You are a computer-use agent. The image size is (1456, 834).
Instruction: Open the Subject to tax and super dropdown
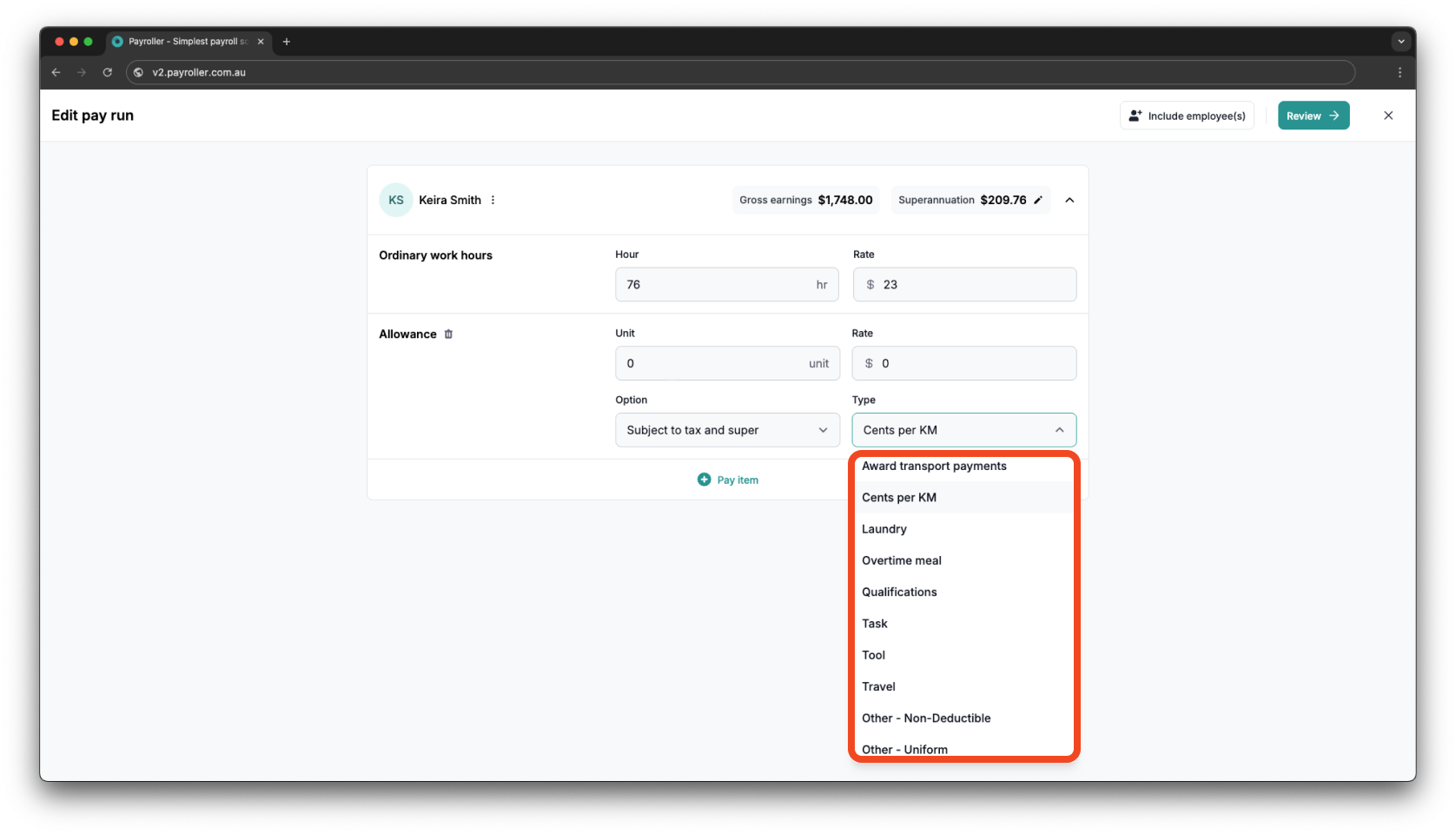point(727,430)
